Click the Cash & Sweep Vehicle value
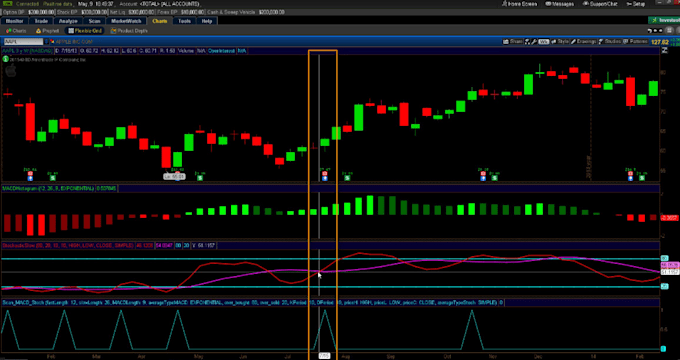The image size is (680, 360). (x=271, y=12)
